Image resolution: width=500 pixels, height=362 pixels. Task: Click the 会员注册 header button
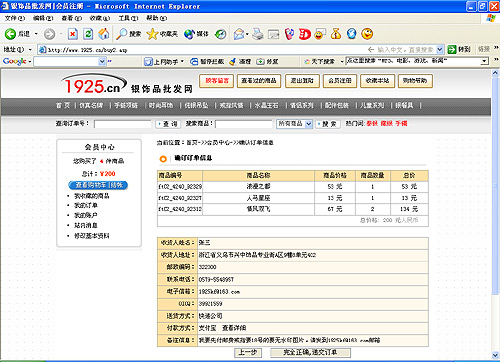point(340,81)
